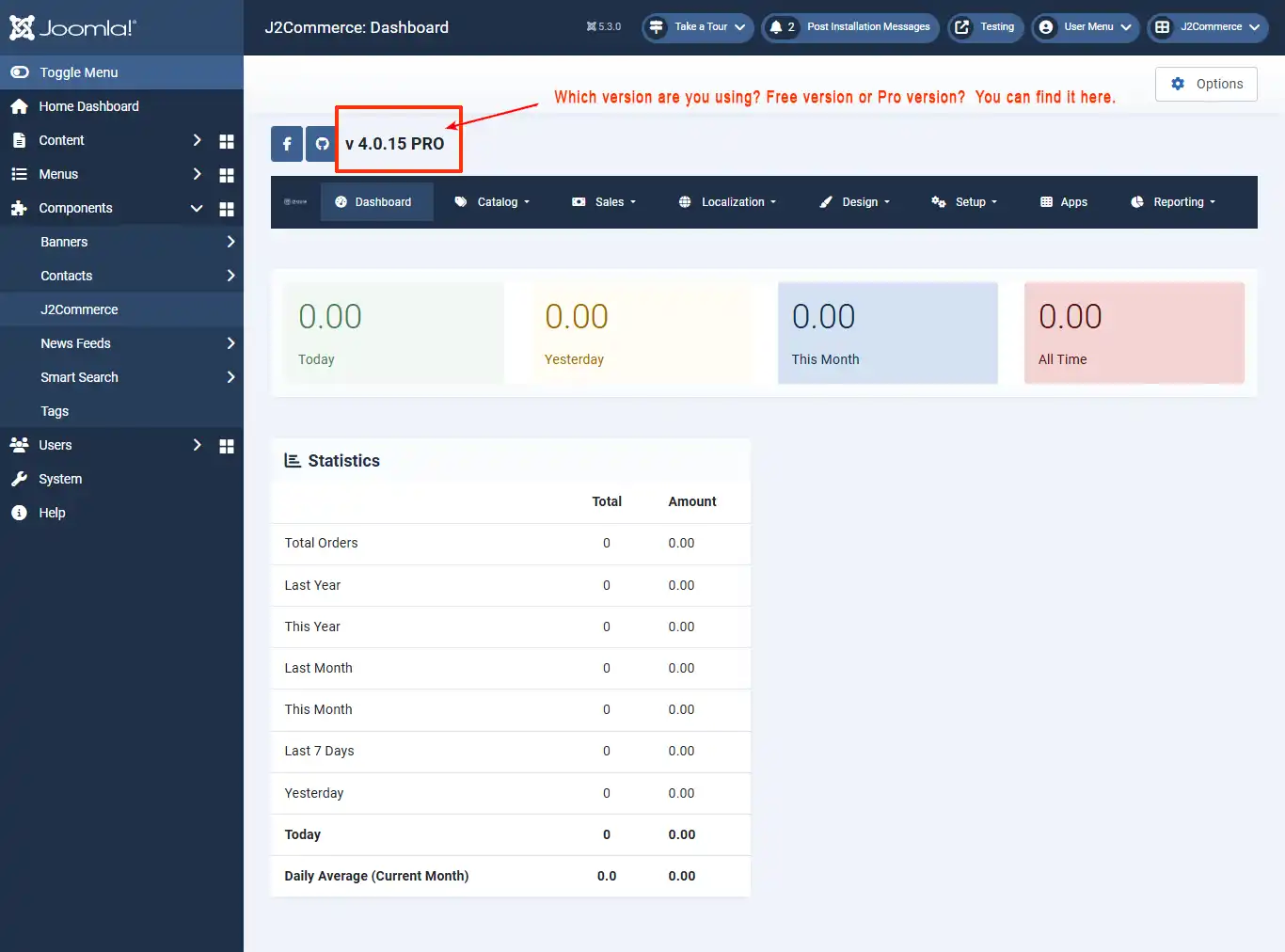Viewport: 1285px width, 952px height.
Task: Open the J2Commerce header dropdown
Action: point(1208,27)
